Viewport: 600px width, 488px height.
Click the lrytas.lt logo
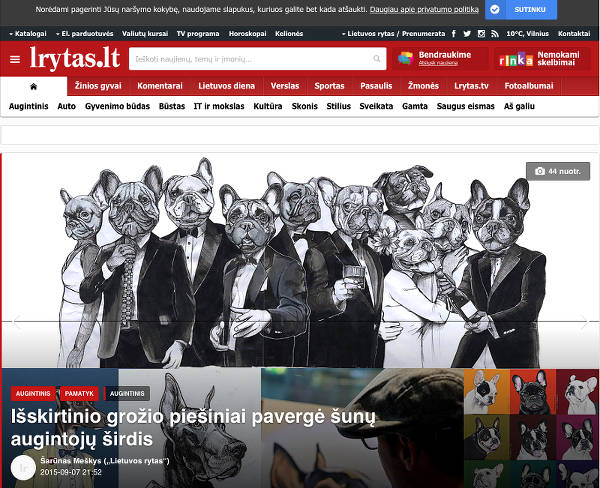[75, 58]
